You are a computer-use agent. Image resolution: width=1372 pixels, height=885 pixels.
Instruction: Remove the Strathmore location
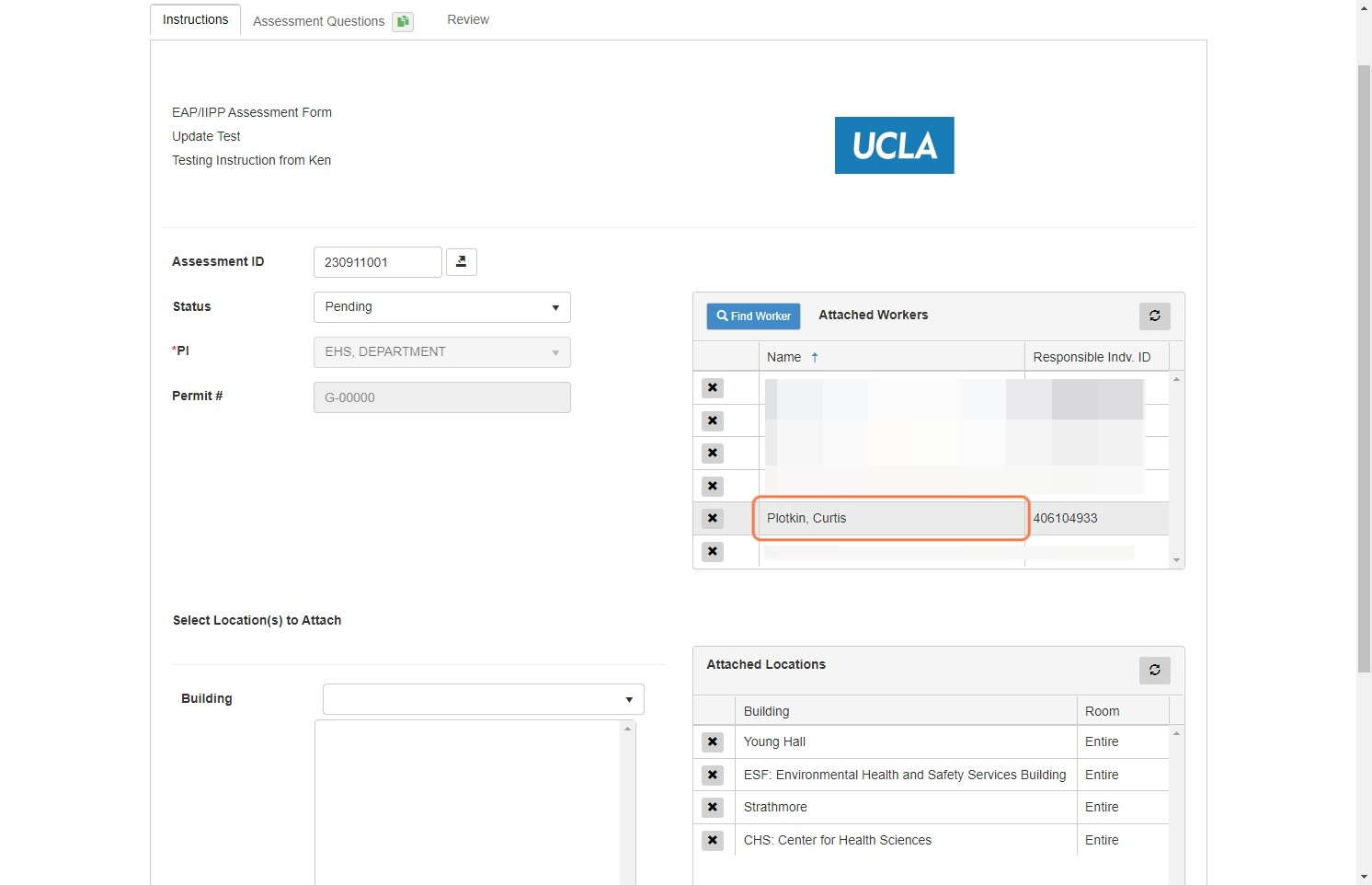coord(713,808)
